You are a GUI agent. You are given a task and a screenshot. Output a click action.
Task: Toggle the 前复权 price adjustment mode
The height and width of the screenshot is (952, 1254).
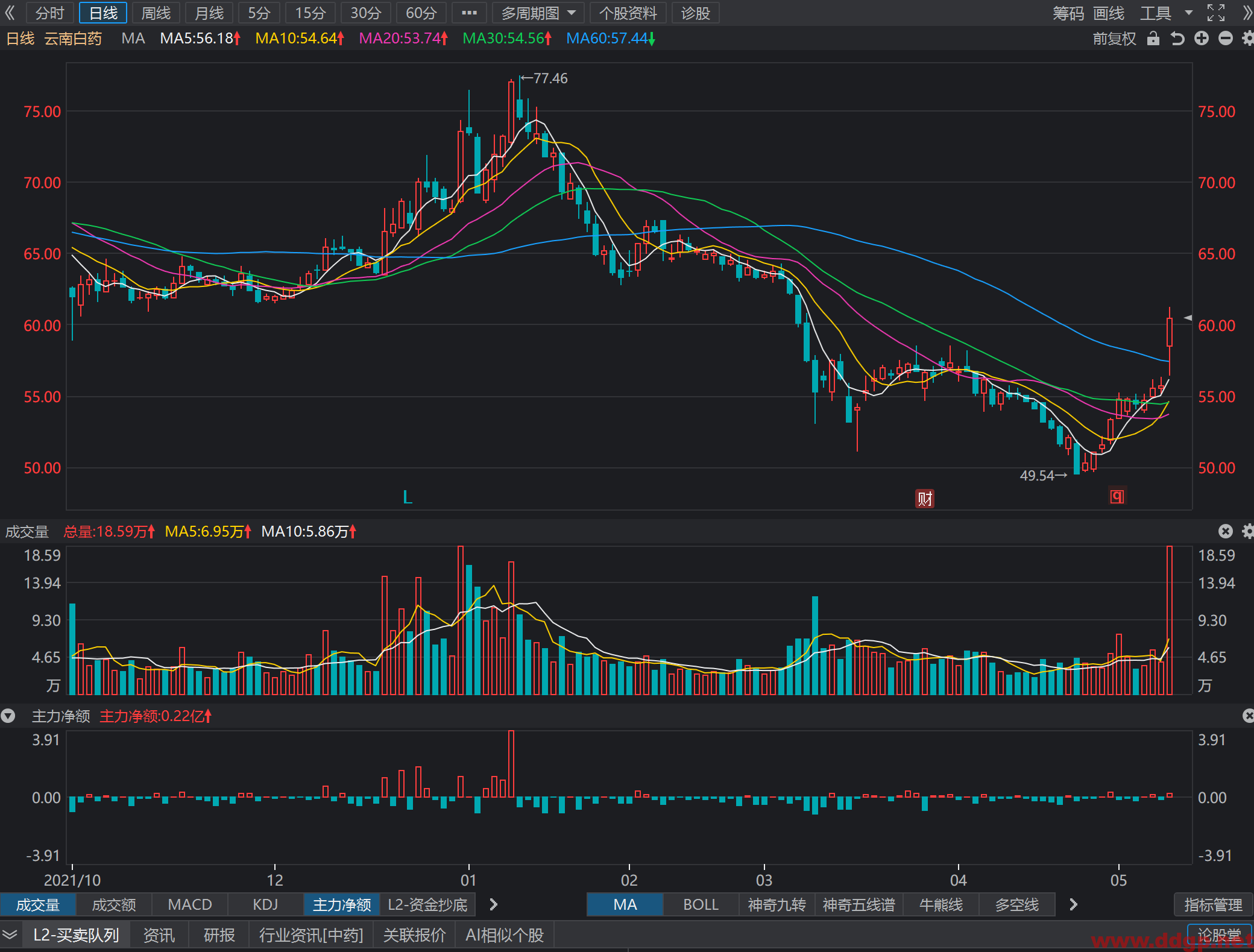point(1114,39)
